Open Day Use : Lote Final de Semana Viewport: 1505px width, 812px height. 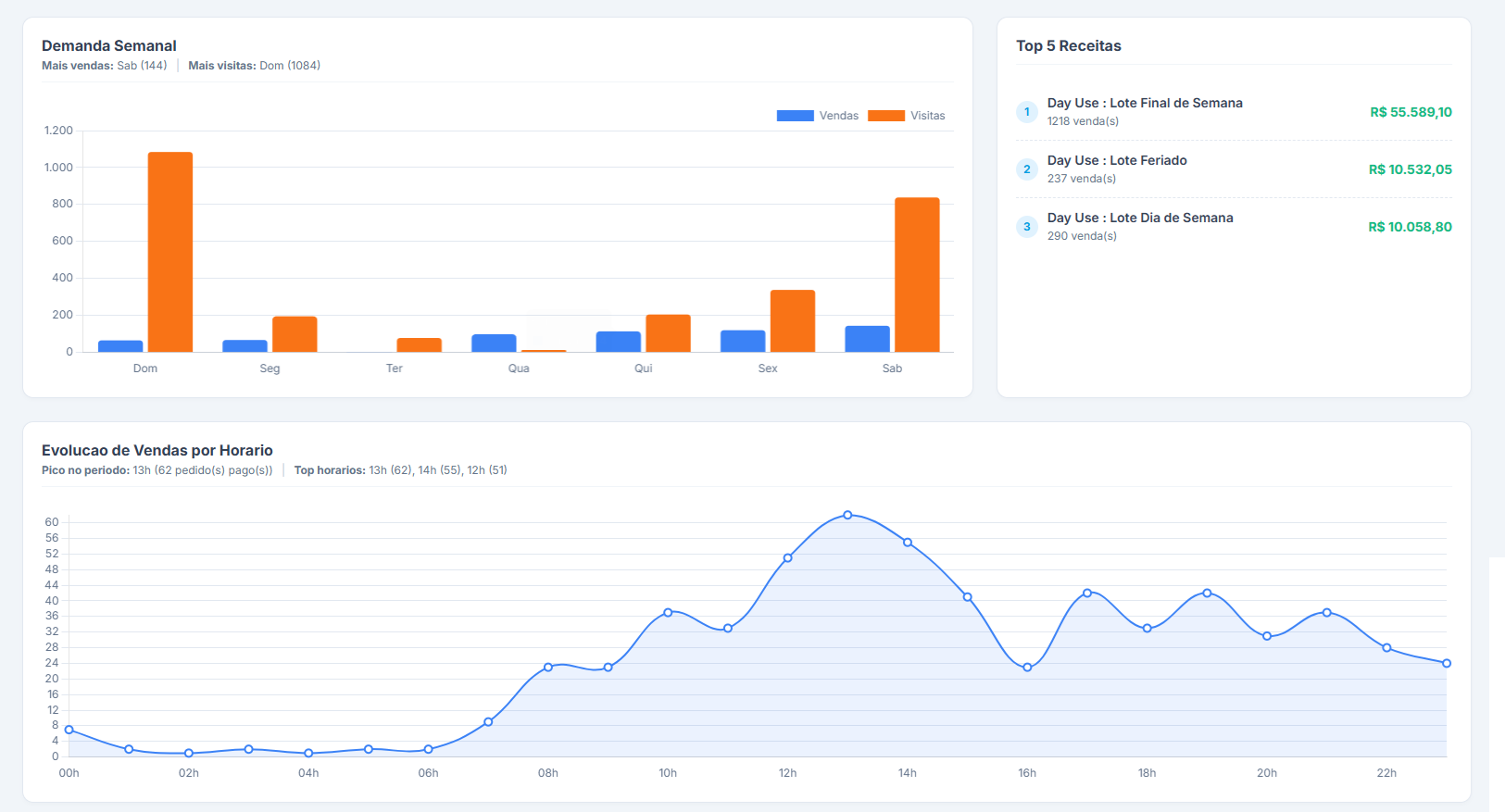pos(1145,103)
